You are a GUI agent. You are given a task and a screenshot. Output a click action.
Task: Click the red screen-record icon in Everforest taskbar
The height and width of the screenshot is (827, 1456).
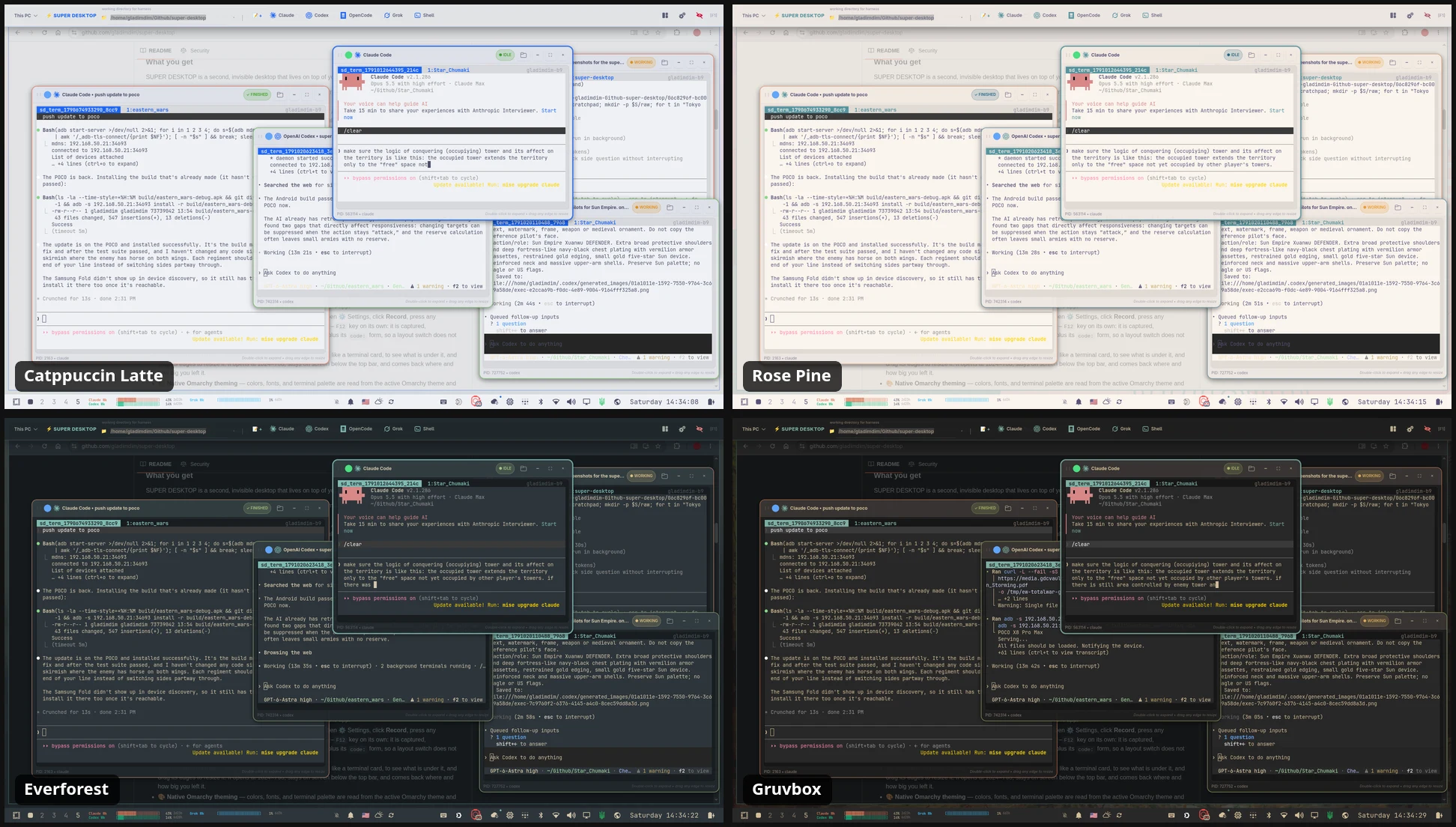click(476, 816)
